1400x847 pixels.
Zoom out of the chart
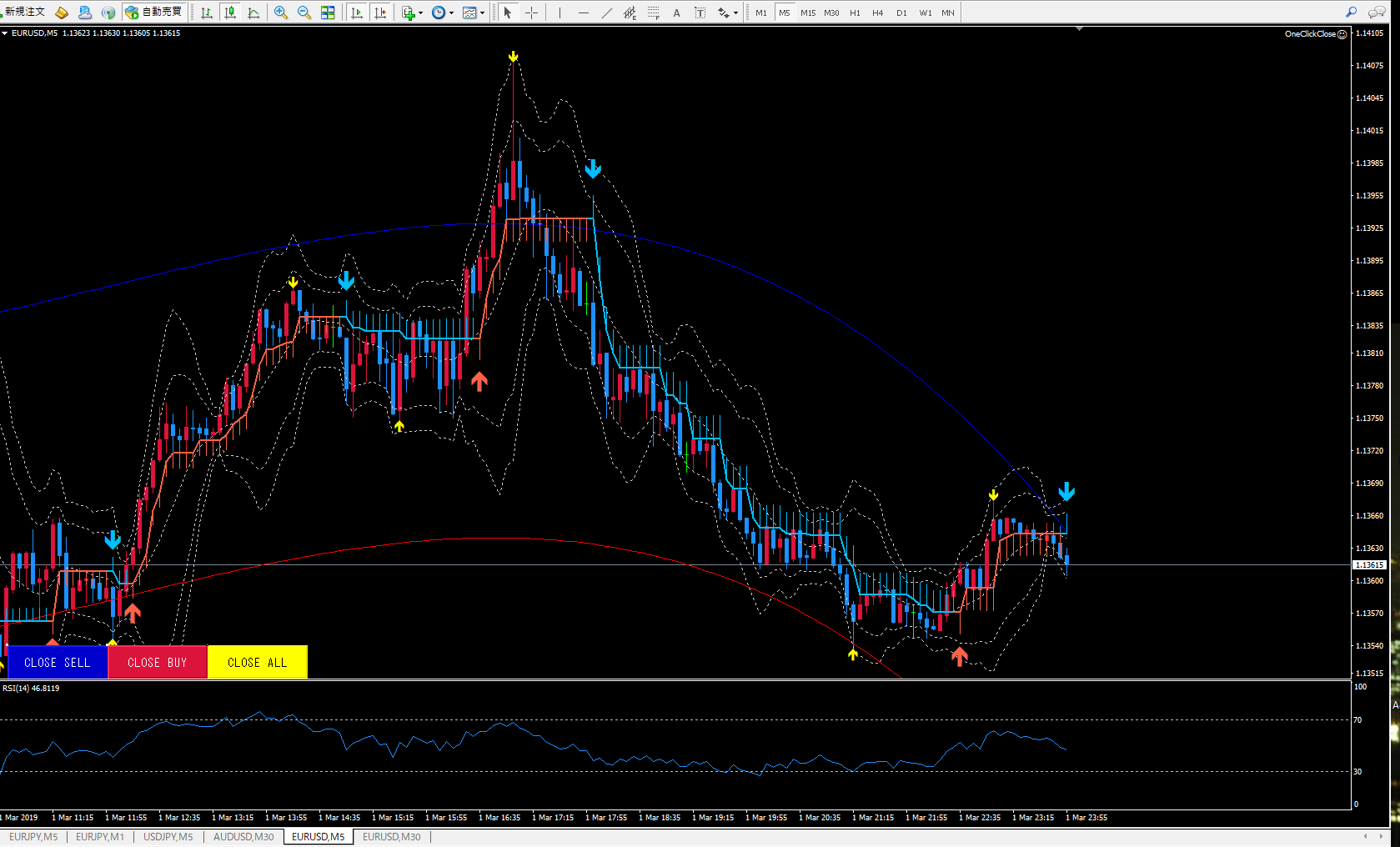click(304, 13)
